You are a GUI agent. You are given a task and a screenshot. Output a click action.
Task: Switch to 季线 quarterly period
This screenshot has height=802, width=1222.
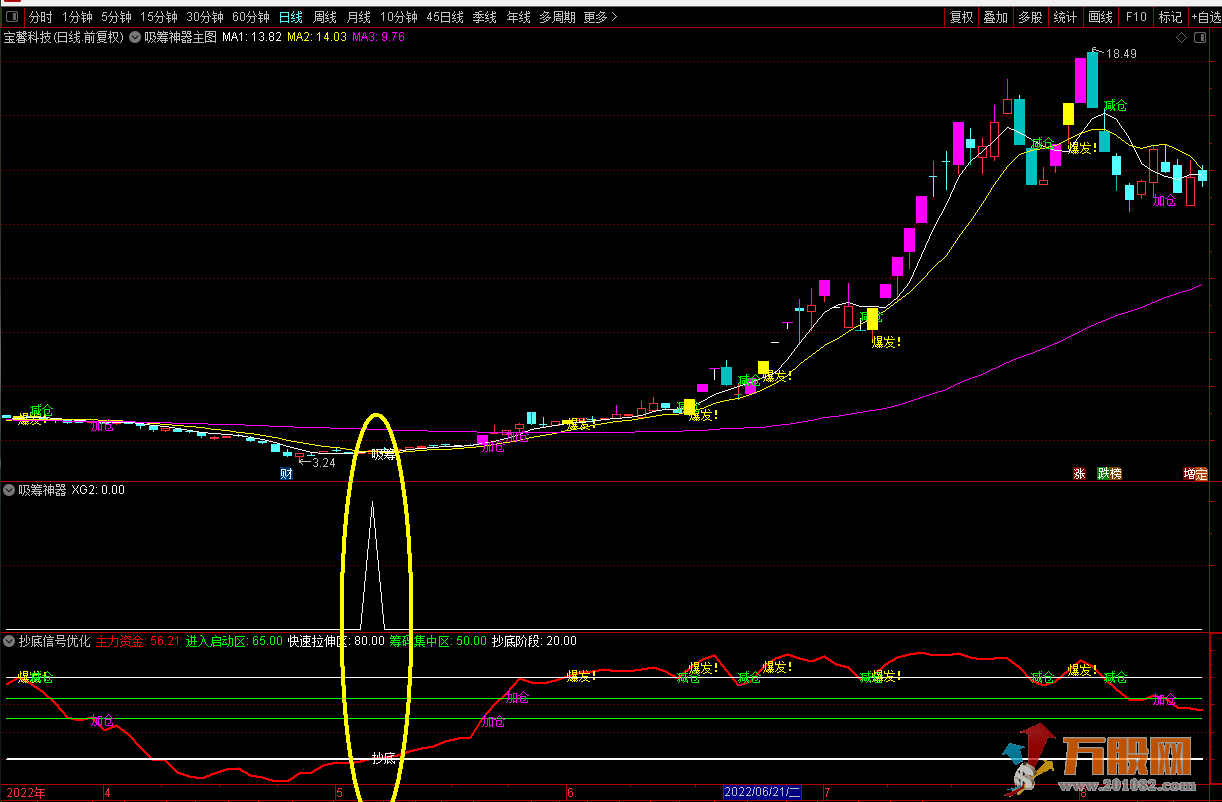point(485,17)
